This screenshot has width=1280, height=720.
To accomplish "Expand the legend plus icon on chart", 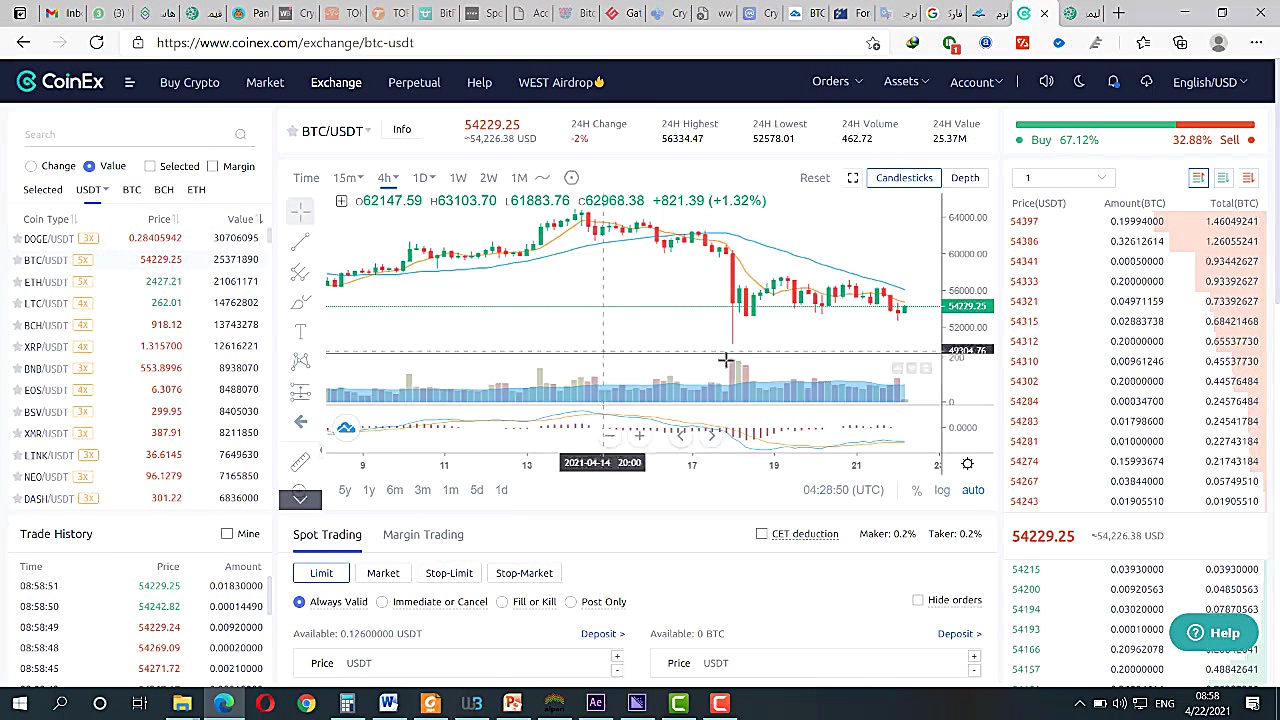I will coord(341,201).
